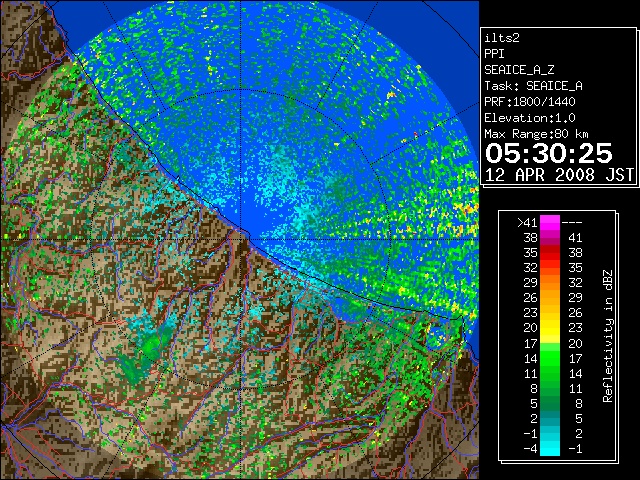Viewport: 640px width, 480px height.
Task: Click the '-4' legend label
Action: 530,448
